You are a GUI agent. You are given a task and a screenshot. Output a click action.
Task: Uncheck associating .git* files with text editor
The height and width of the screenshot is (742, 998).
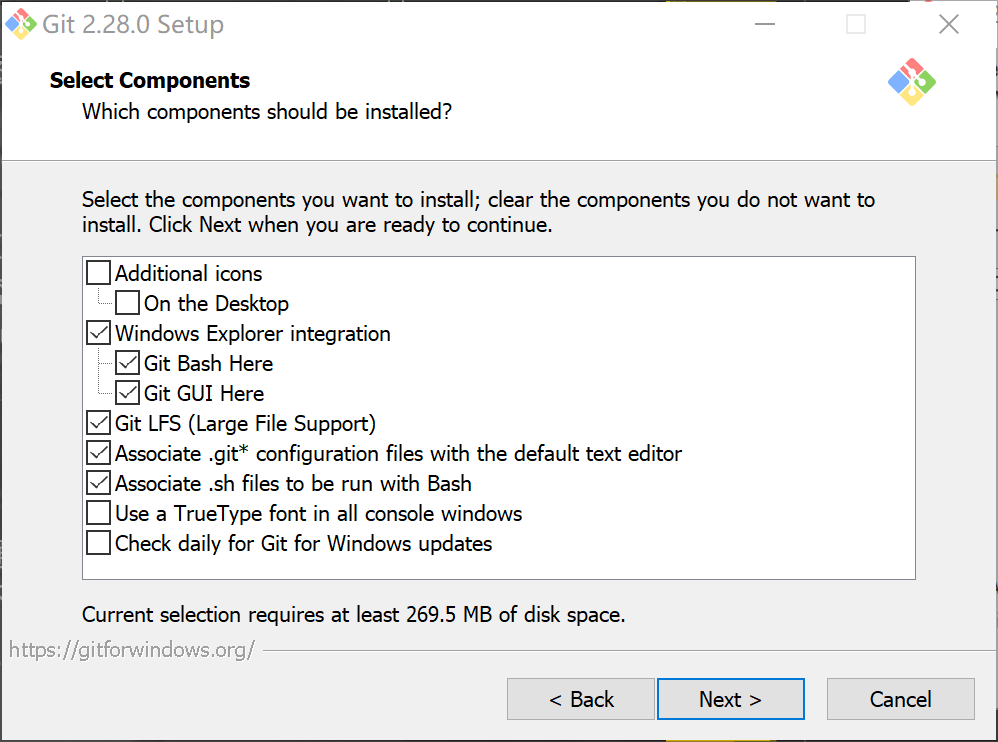(97, 452)
